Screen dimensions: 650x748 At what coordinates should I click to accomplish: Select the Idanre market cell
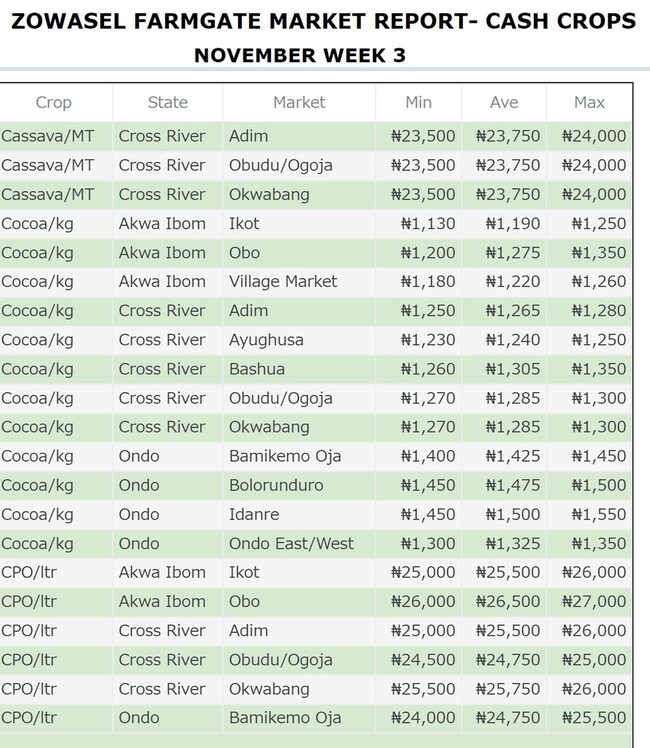coord(254,515)
